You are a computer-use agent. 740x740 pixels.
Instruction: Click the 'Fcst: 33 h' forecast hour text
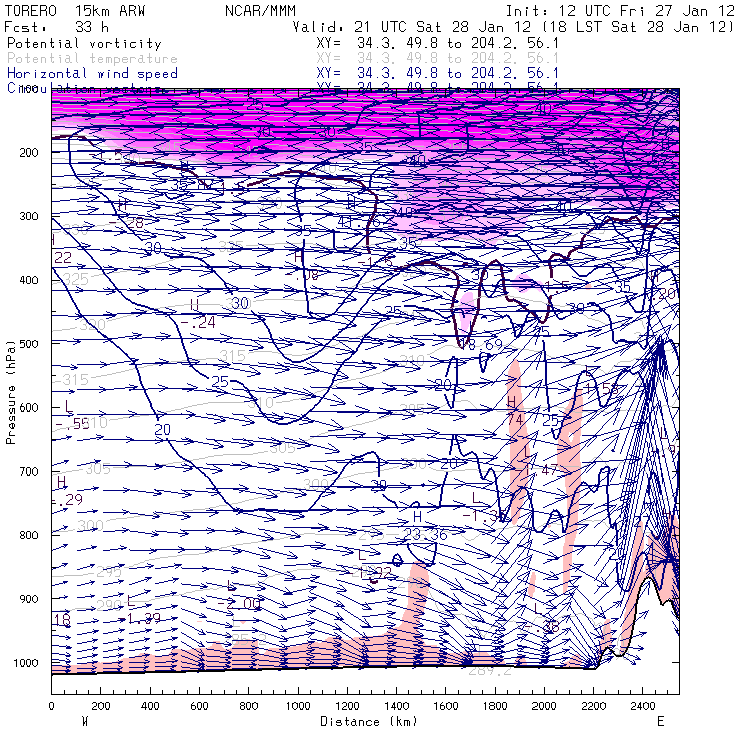click(x=56, y=26)
